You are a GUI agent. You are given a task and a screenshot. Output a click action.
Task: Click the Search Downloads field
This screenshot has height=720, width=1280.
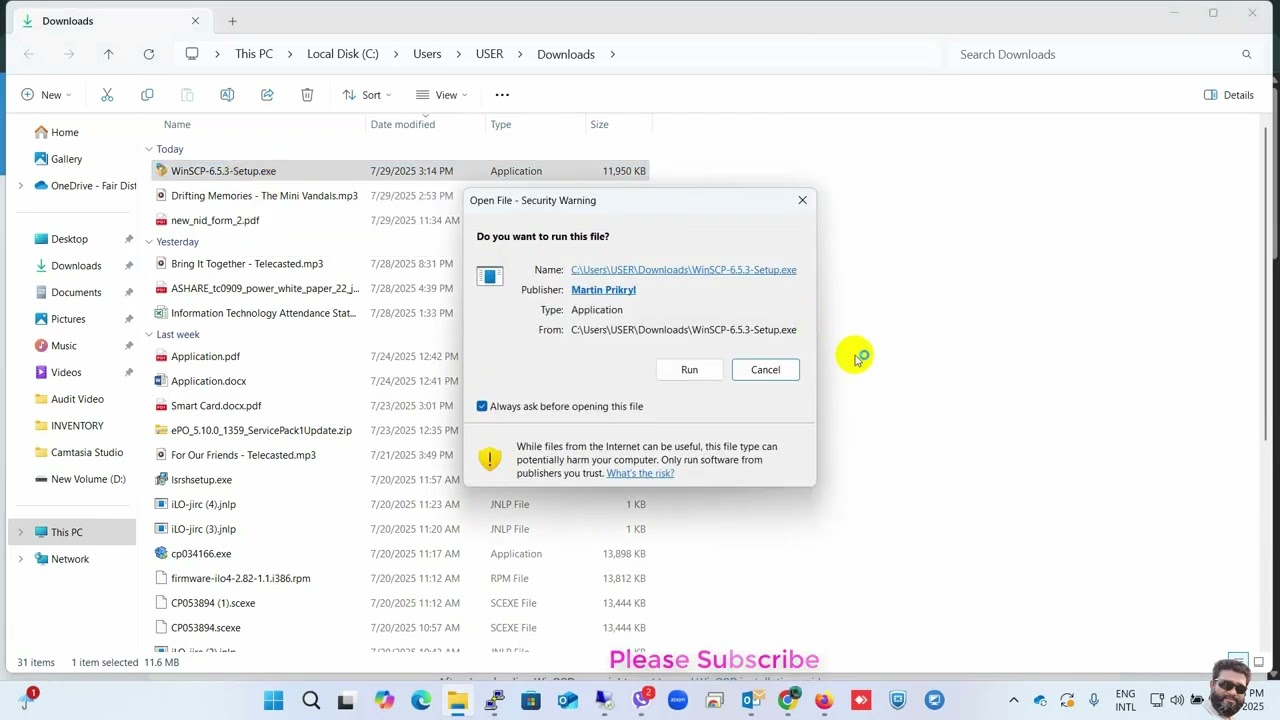point(1093,54)
